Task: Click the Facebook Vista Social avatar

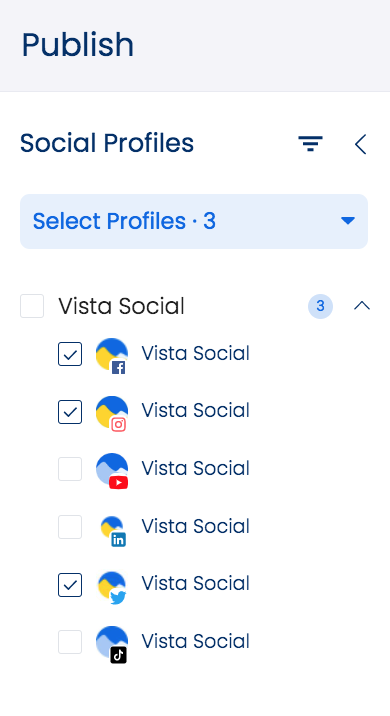Action: 112,355
